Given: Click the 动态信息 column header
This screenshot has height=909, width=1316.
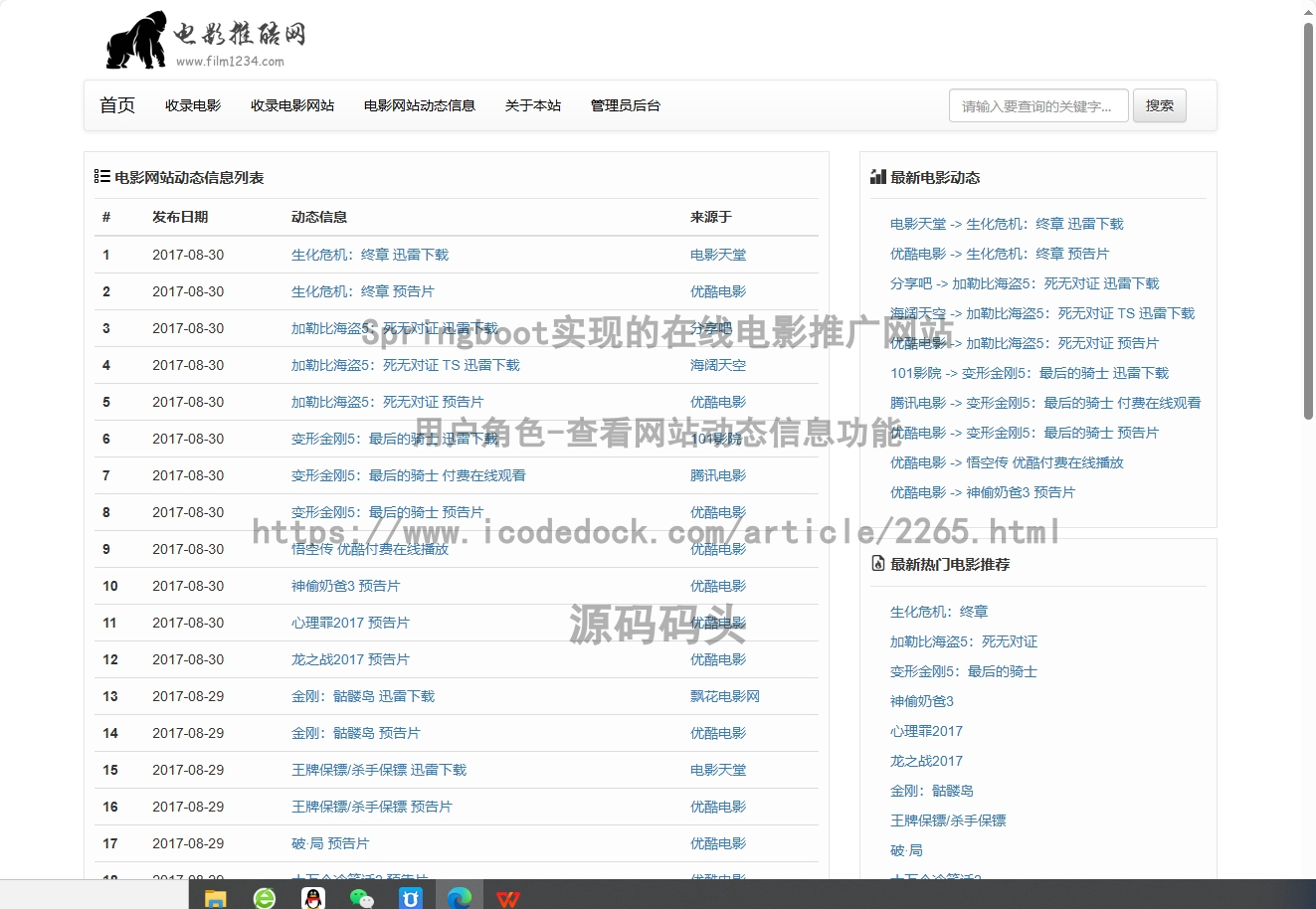Looking at the screenshot, I should click(319, 217).
